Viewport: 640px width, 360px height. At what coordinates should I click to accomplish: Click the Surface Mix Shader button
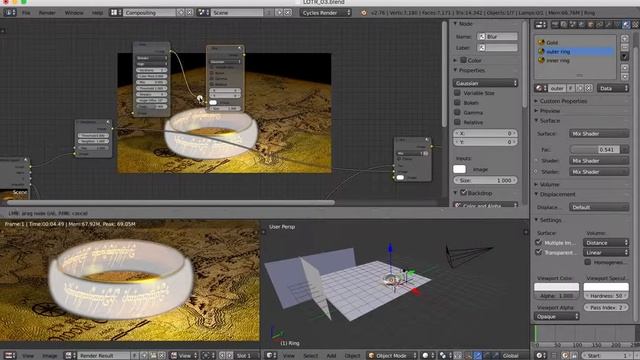(599, 133)
